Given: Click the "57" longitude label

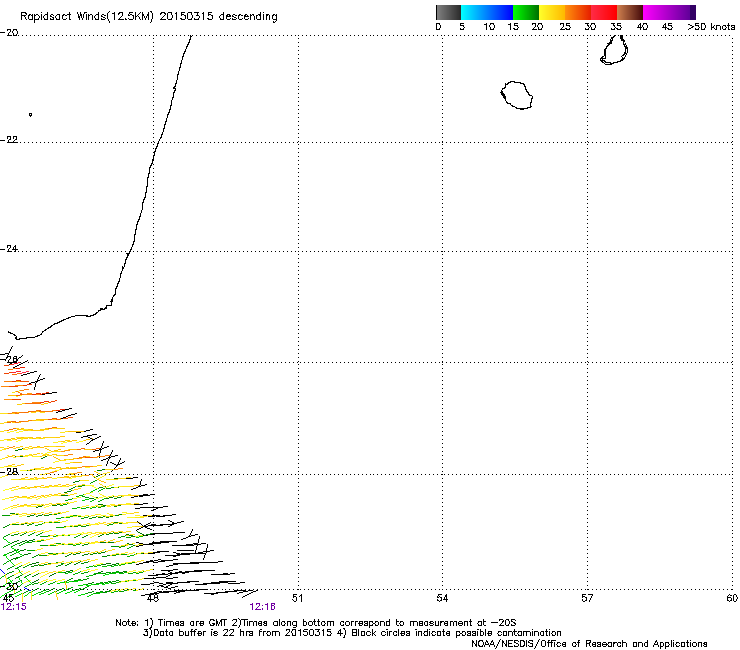Looking at the screenshot, I should (x=587, y=598).
